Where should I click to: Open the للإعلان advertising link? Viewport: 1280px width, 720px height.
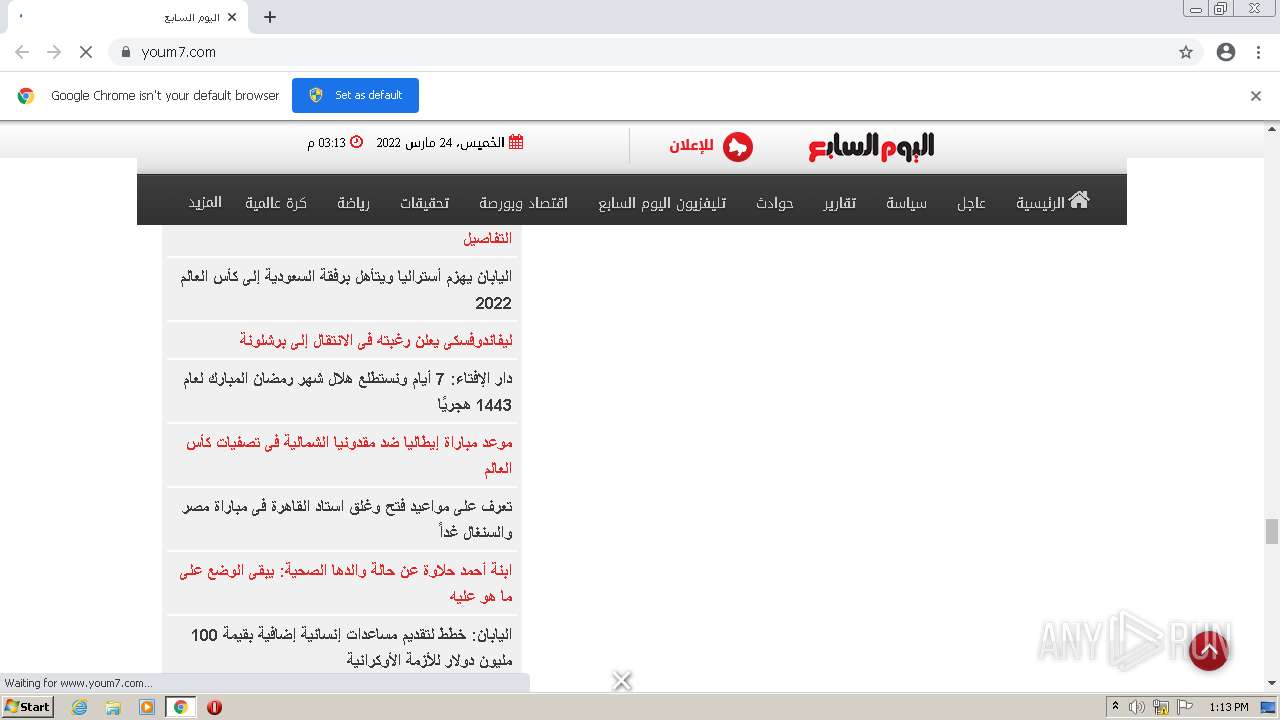(692, 146)
